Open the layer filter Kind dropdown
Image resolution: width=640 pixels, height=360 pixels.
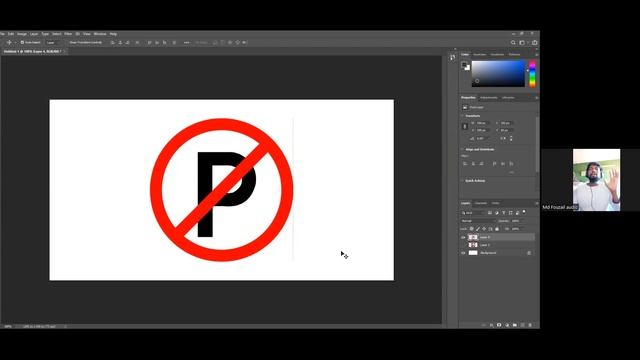click(472, 213)
